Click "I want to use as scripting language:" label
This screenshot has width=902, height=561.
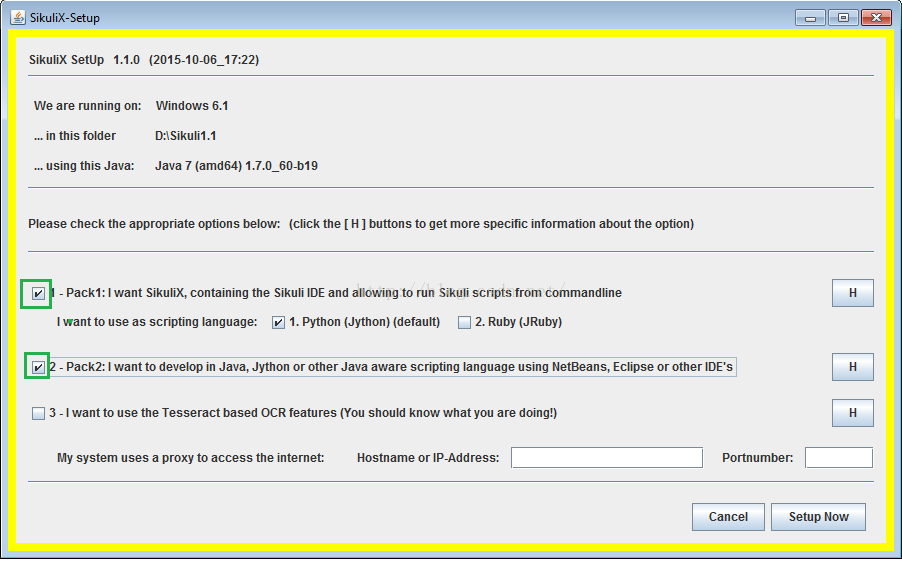[x=157, y=322]
